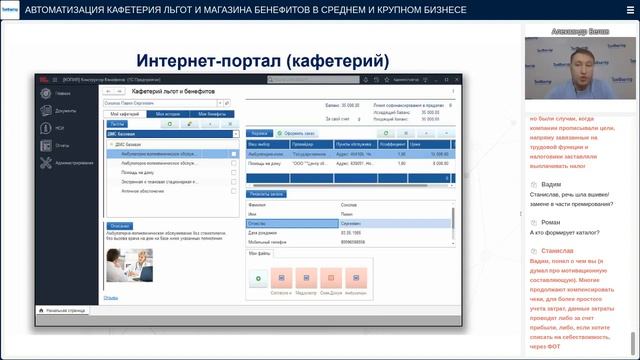Move the Корзина row down
This screenshot has width=640, height=360.
pyautogui.click(x=447, y=133)
